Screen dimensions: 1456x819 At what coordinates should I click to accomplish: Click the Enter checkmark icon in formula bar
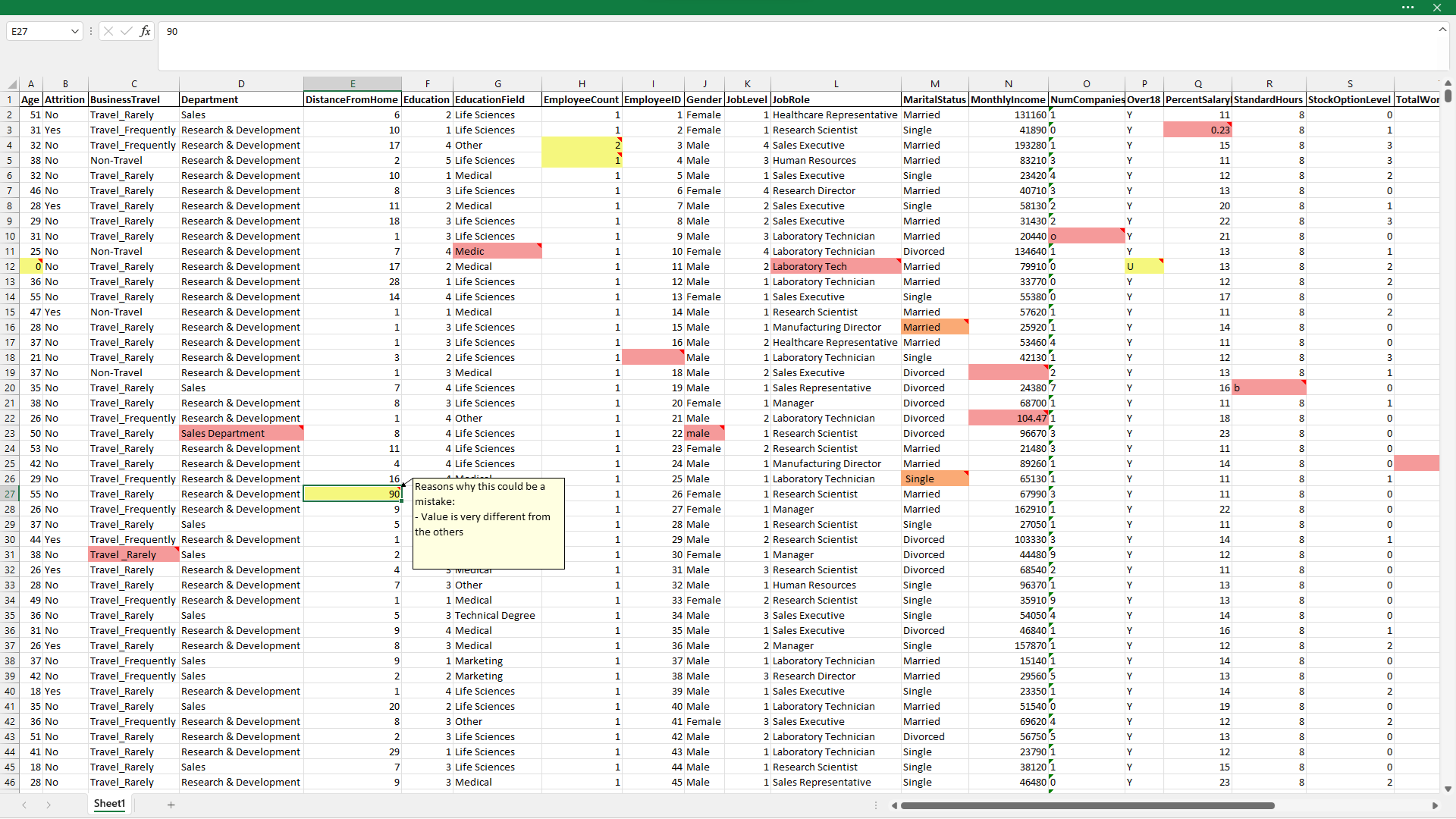(127, 31)
